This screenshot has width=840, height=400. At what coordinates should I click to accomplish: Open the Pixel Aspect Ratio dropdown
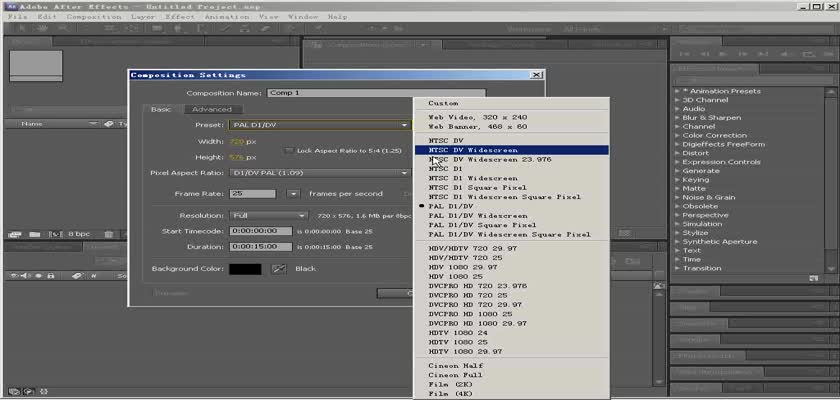click(319, 173)
